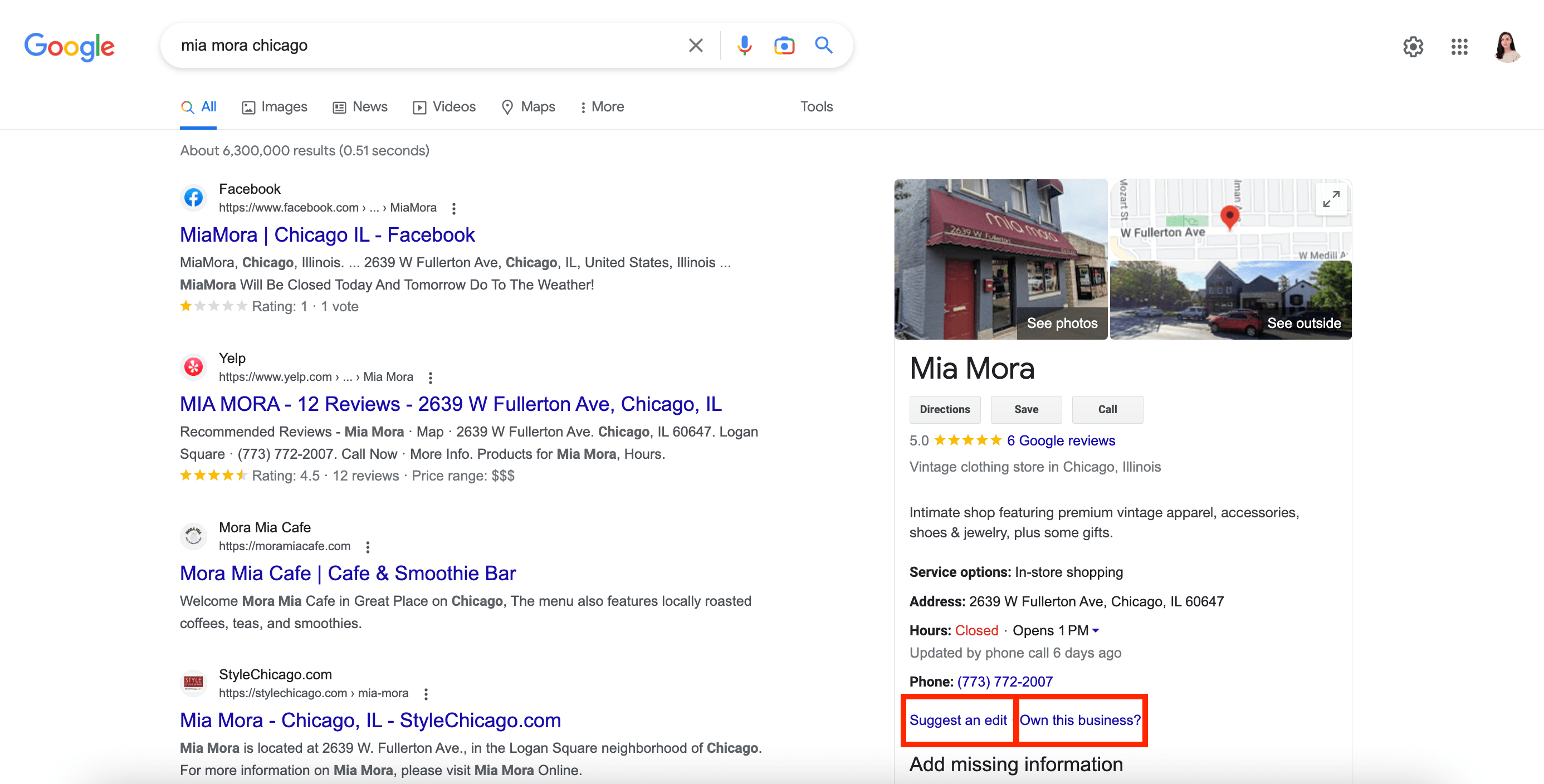Click the Google Search magnifying glass icon
Viewport: 1544px width, 784px height.
pyautogui.click(x=824, y=45)
